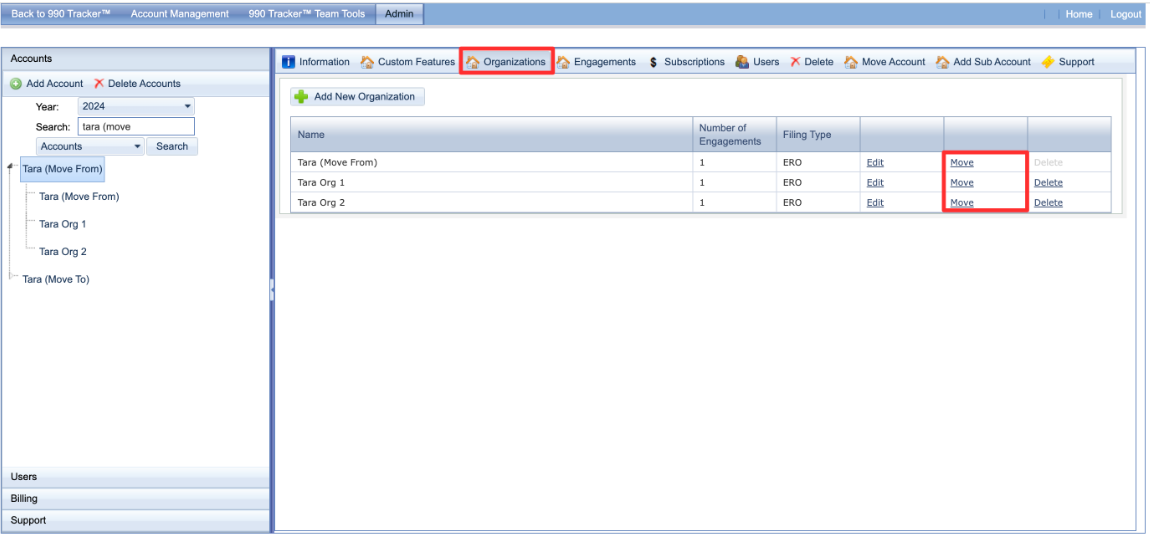The width and height of the screenshot is (1150, 534).
Task: Open the Support toolbar item
Action: pos(1048,62)
